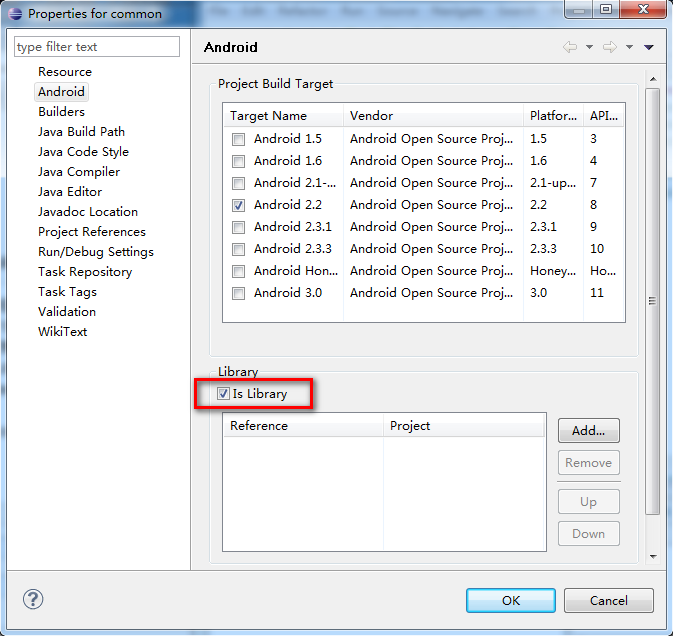
Task: Check the Android Honeycomb target checkbox
Action: pos(238,271)
